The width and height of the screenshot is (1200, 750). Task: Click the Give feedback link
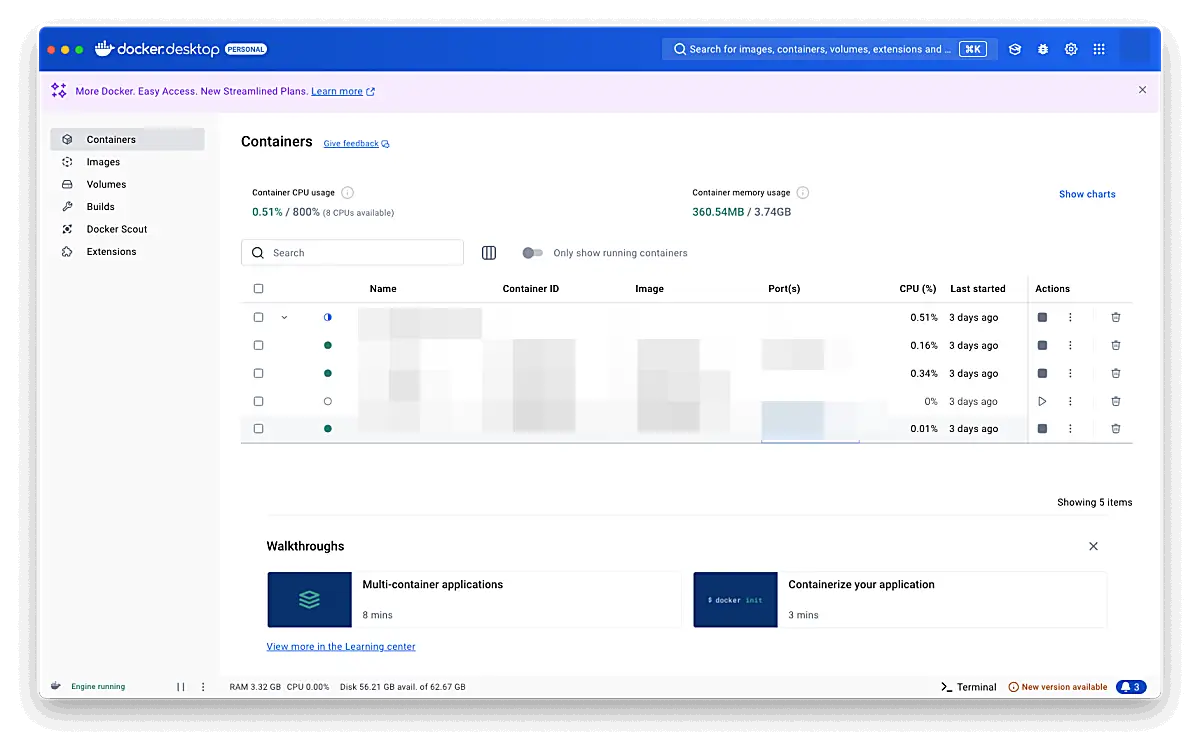(356, 144)
